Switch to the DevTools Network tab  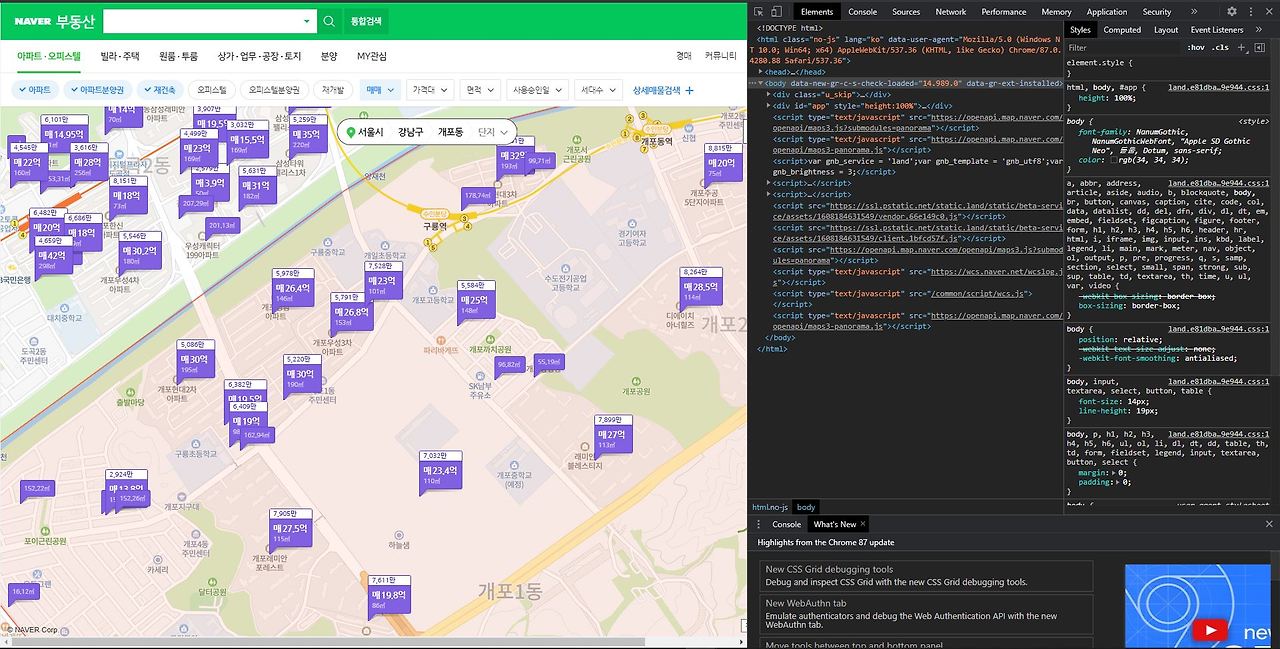point(950,12)
